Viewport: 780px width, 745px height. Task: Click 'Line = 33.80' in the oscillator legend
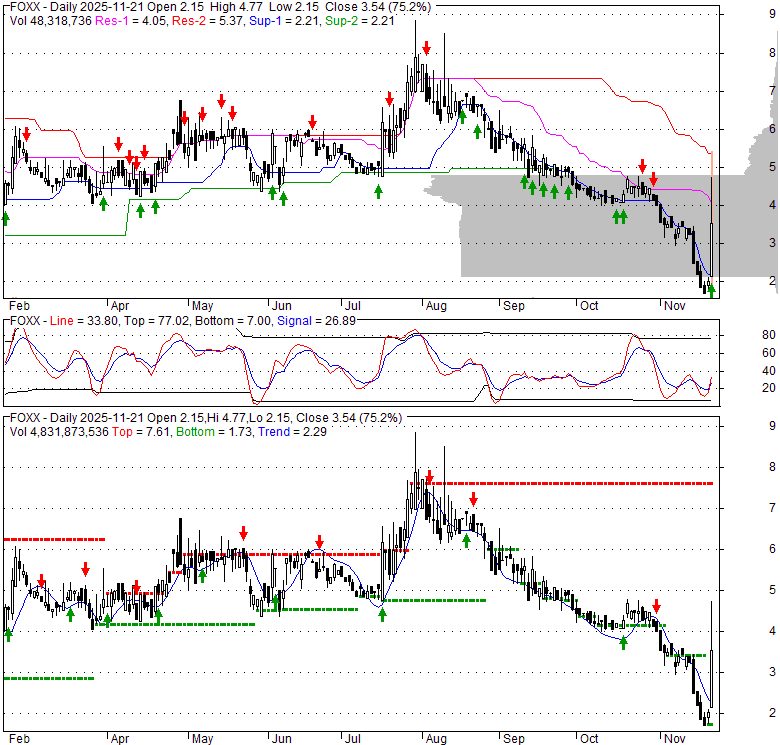pos(84,321)
